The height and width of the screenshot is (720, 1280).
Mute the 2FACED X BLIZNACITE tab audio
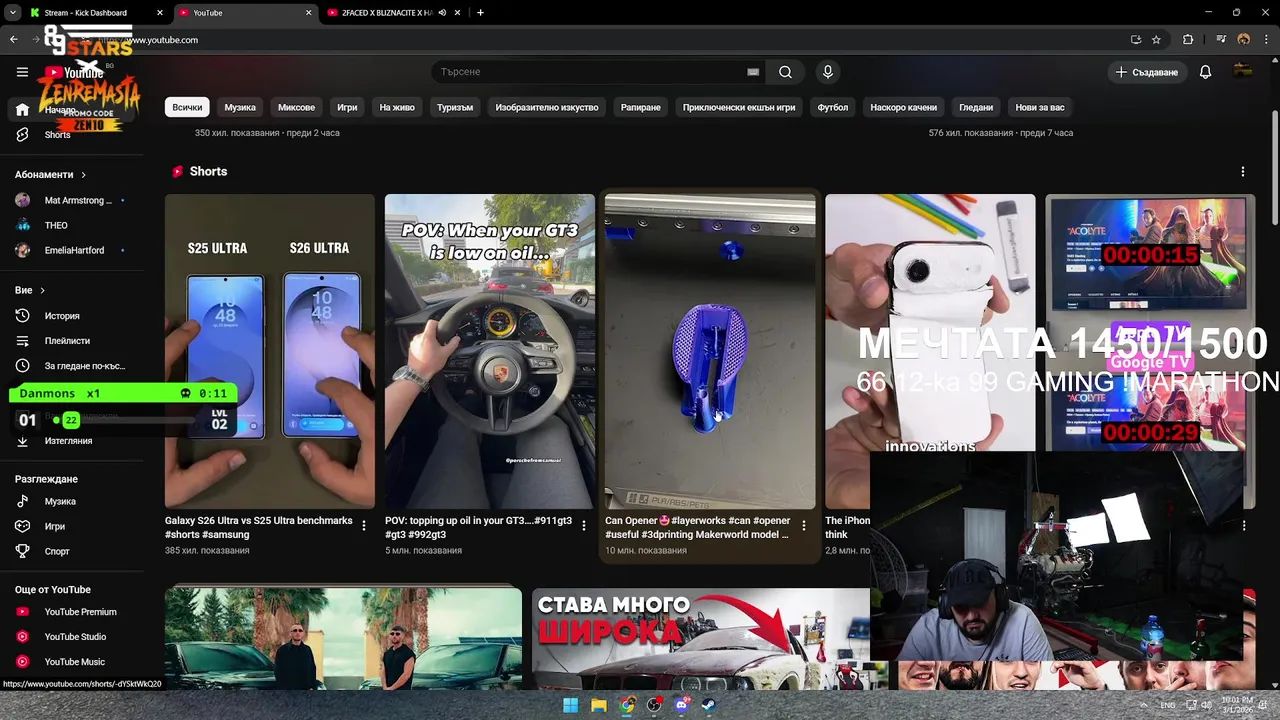442,13
